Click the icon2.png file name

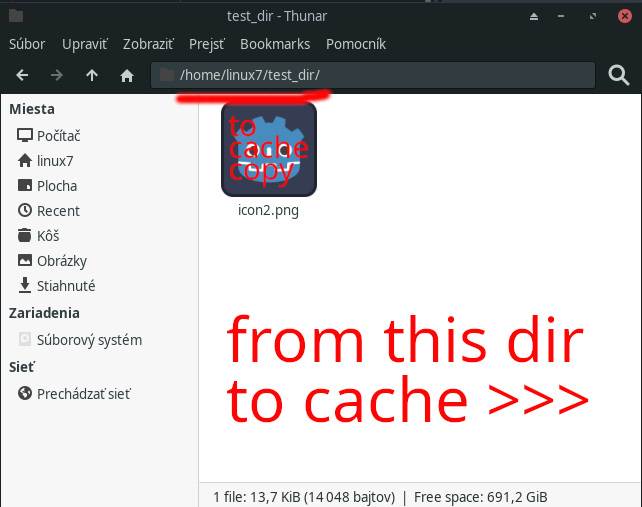pyautogui.click(x=269, y=210)
